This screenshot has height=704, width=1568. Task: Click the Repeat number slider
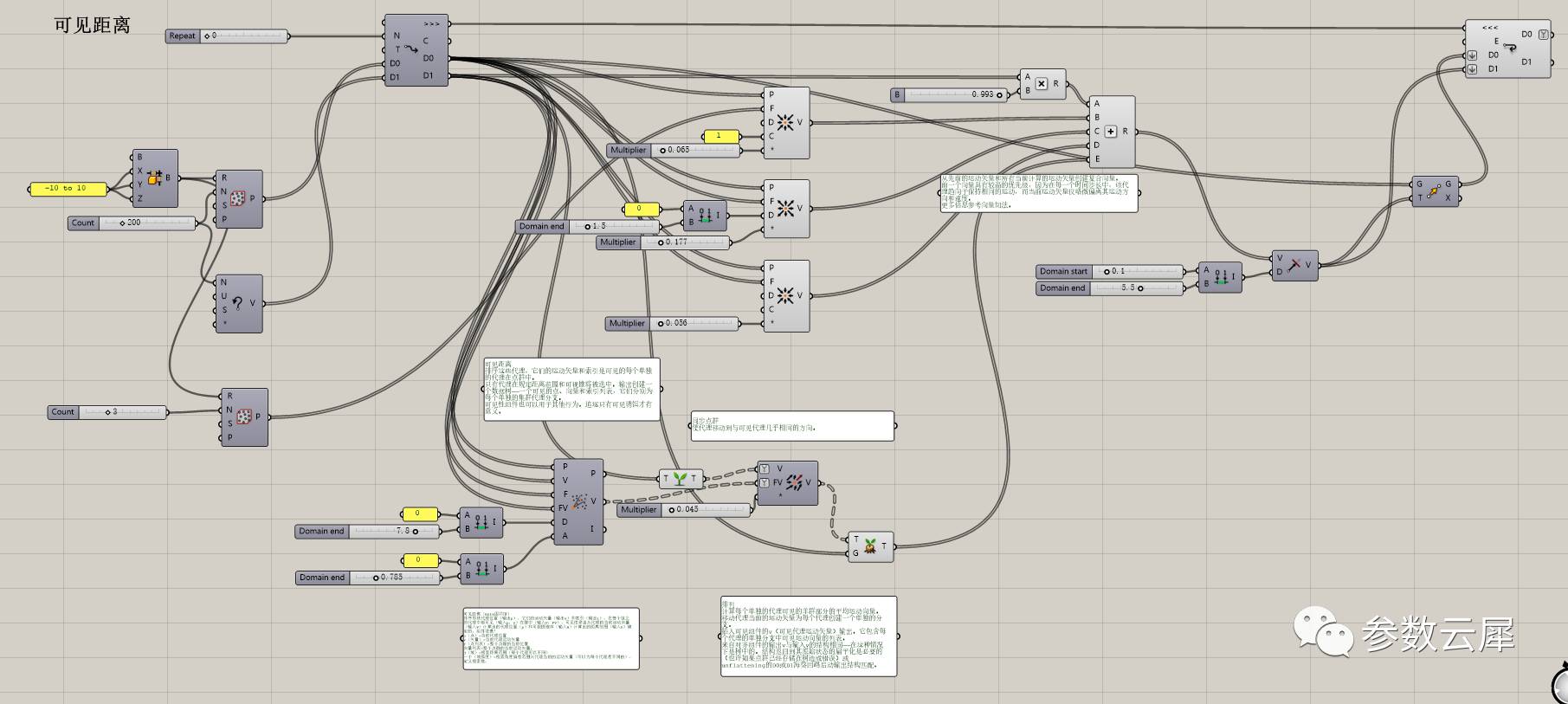tap(227, 36)
